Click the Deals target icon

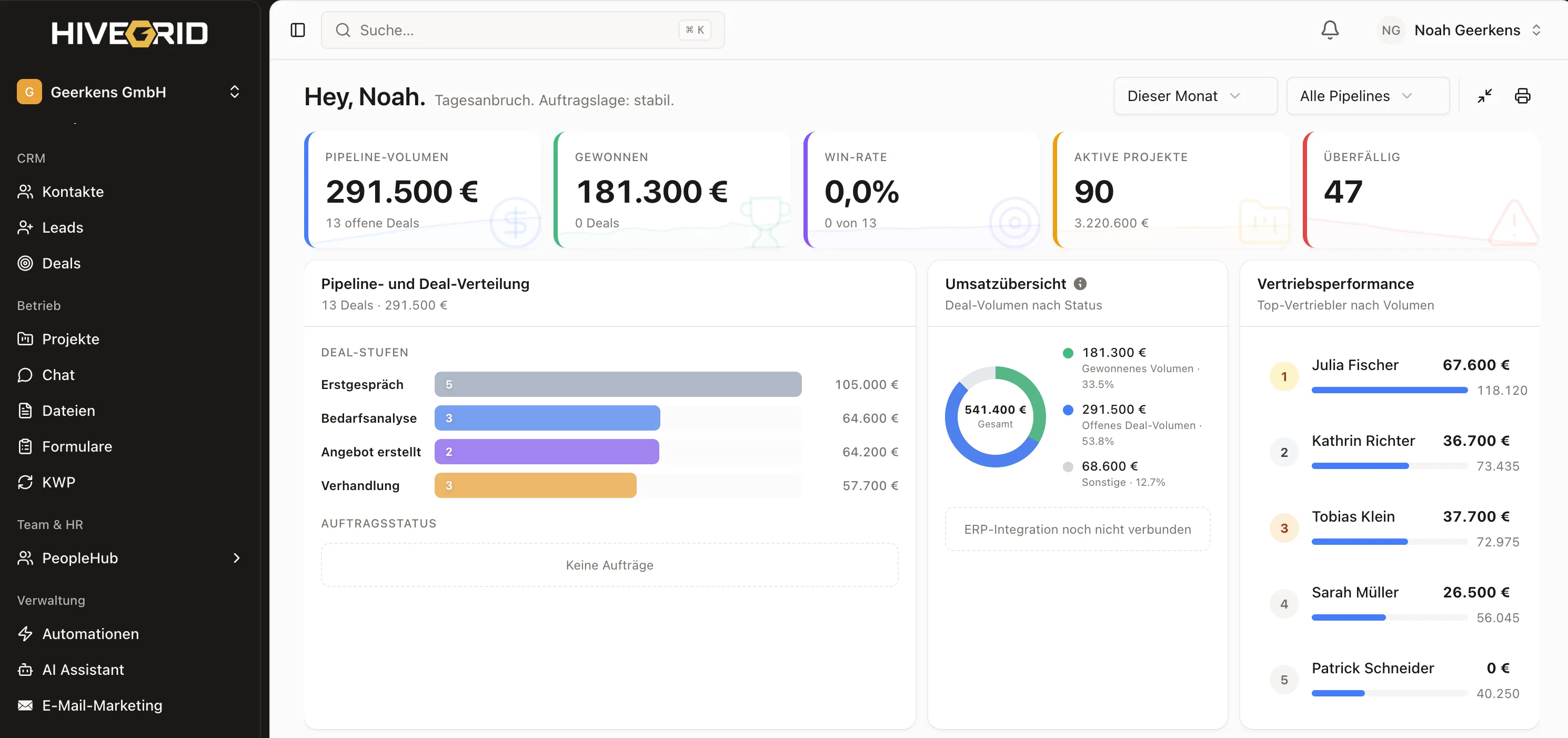[25, 263]
